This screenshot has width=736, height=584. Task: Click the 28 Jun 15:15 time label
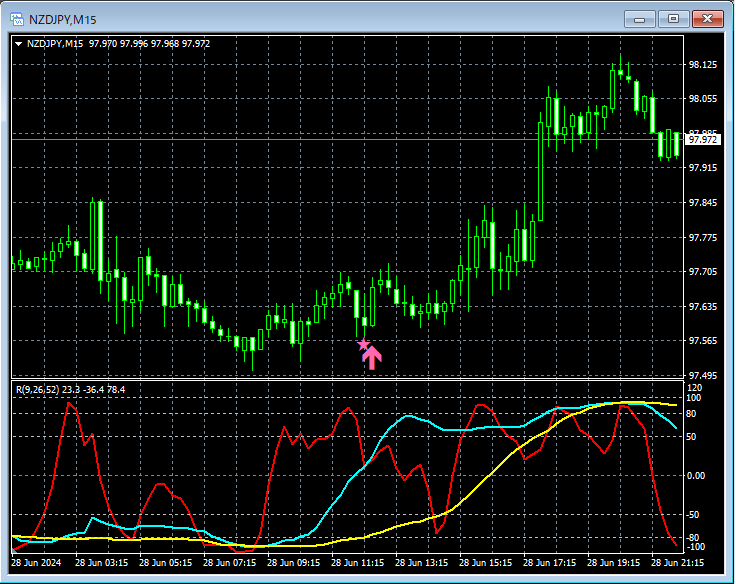(485, 562)
